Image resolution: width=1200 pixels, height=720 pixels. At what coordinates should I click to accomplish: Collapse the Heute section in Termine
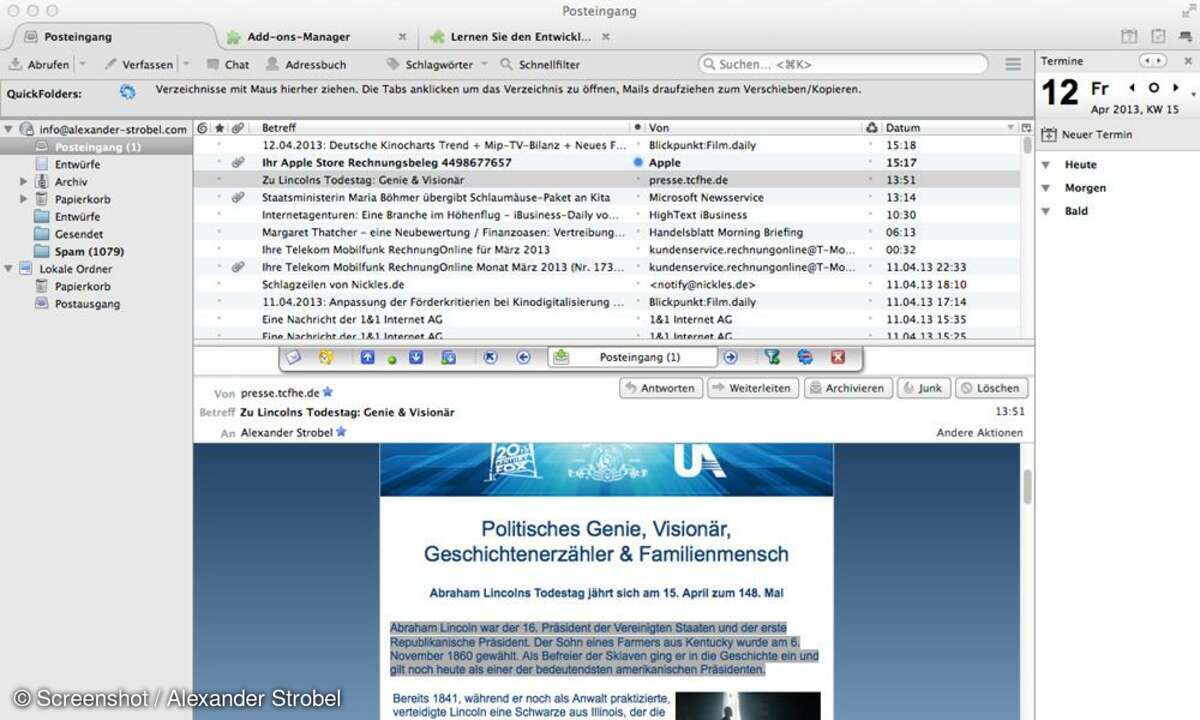pyautogui.click(x=1046, y=165)
